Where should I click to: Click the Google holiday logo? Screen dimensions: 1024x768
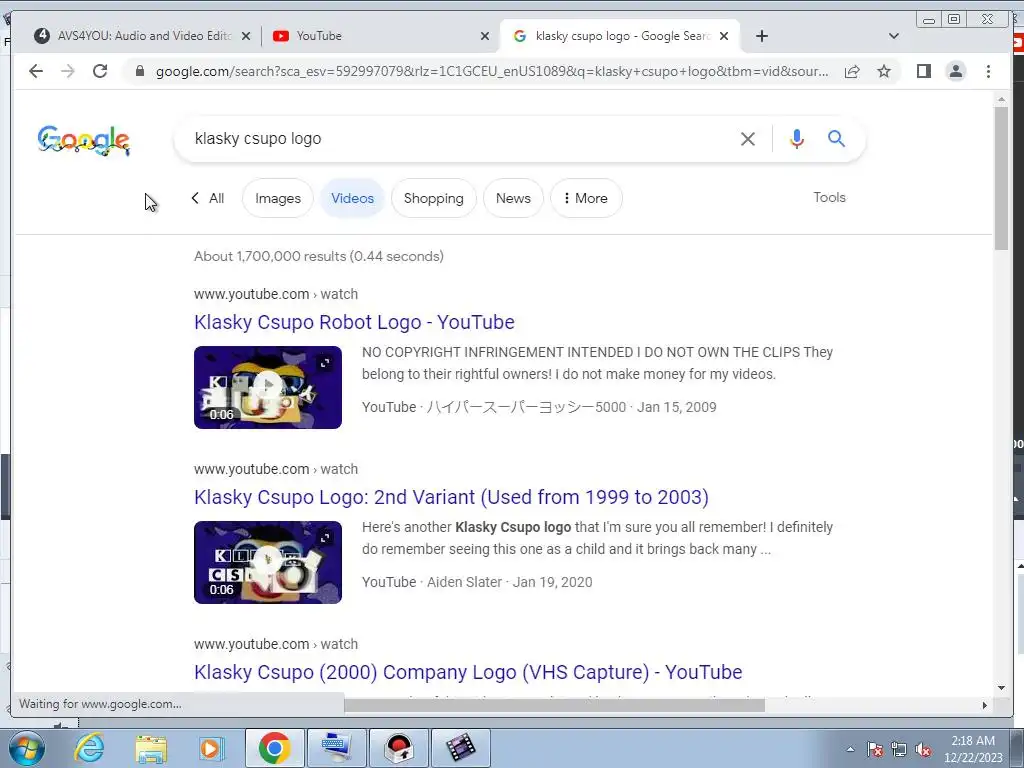[84, 140]
